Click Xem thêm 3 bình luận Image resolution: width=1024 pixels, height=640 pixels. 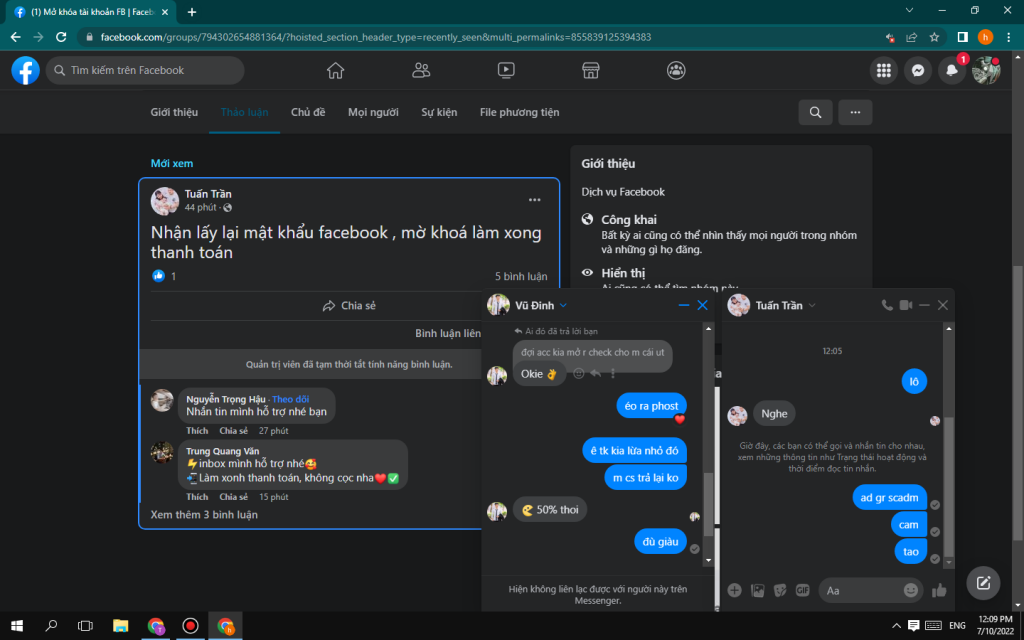[204, 515]
